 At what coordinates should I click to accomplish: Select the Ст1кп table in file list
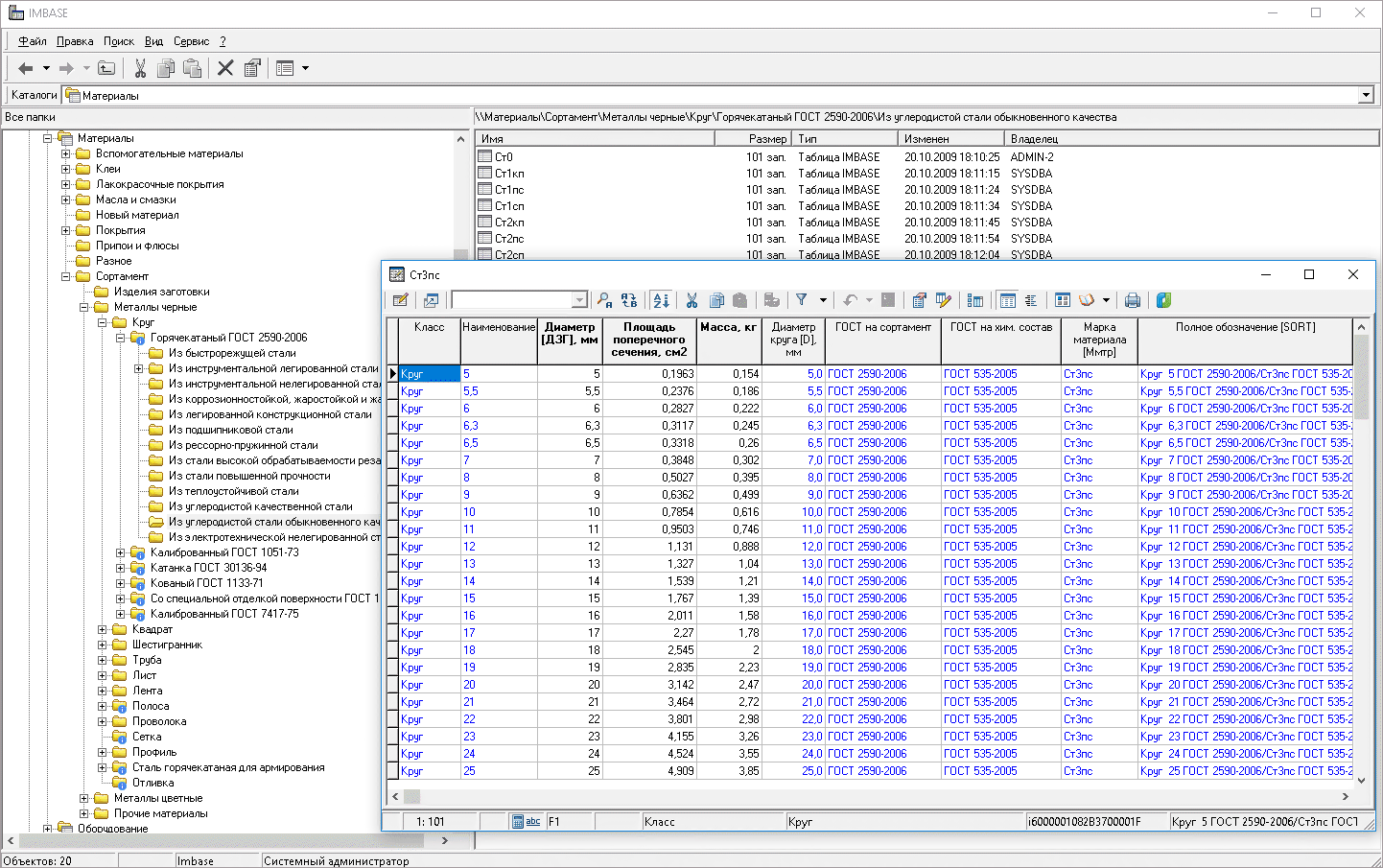click(x=509, y=174)
